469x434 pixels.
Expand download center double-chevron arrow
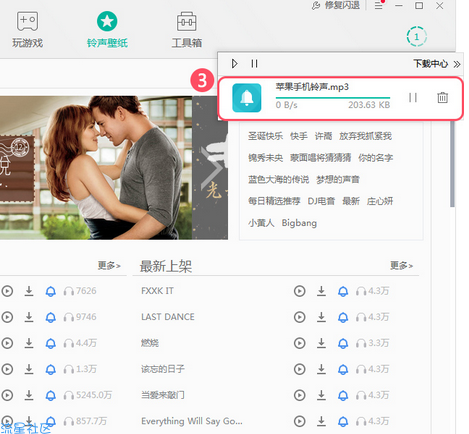(457, 64)
